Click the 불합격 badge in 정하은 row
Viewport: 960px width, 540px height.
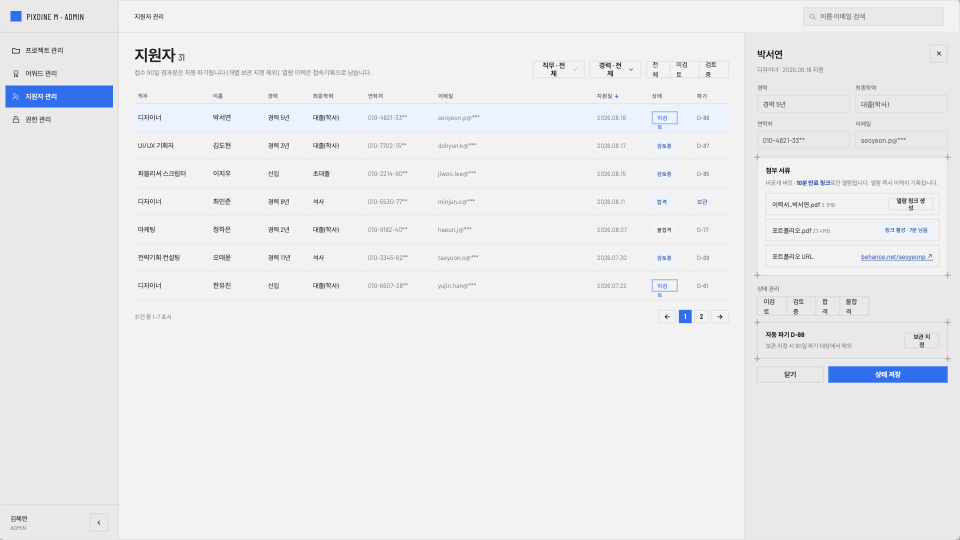pos(664,230)
